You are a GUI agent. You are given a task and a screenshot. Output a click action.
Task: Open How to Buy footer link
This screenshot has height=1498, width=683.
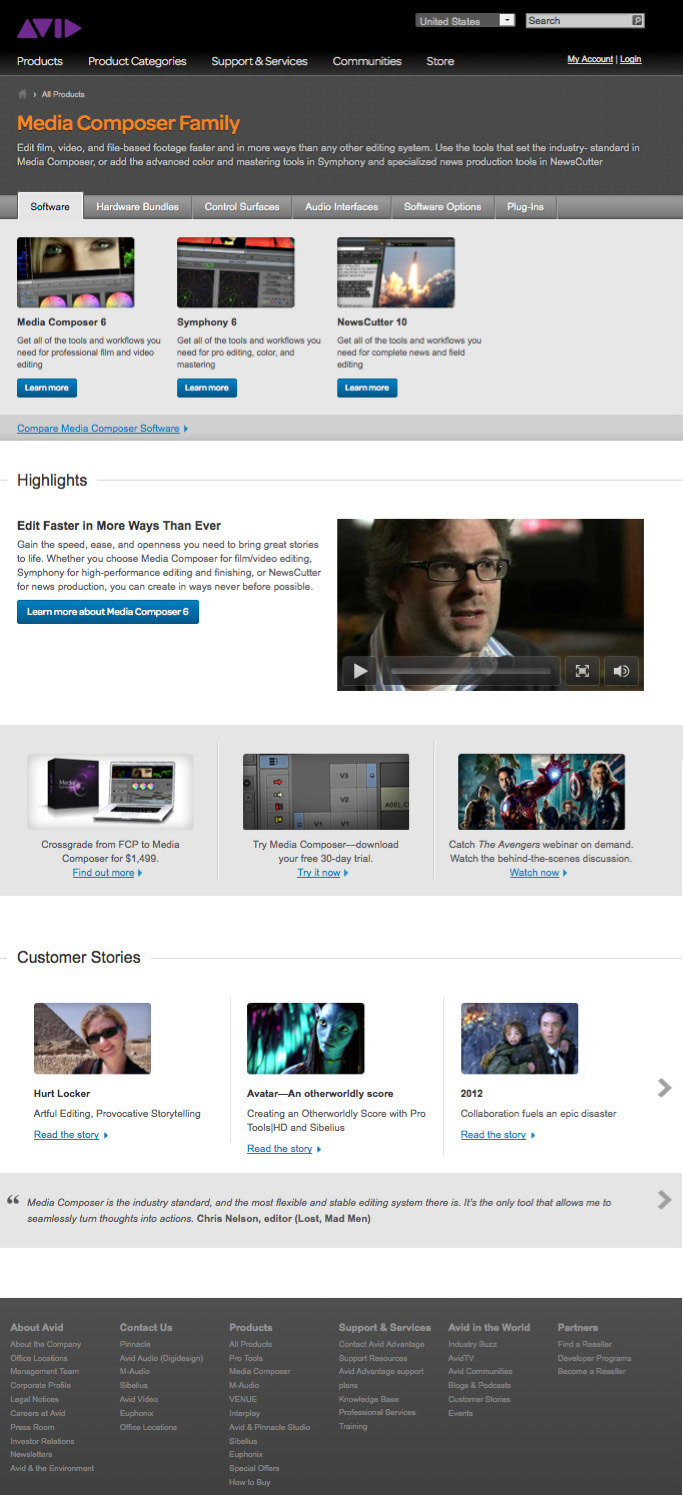(249, 1482)
